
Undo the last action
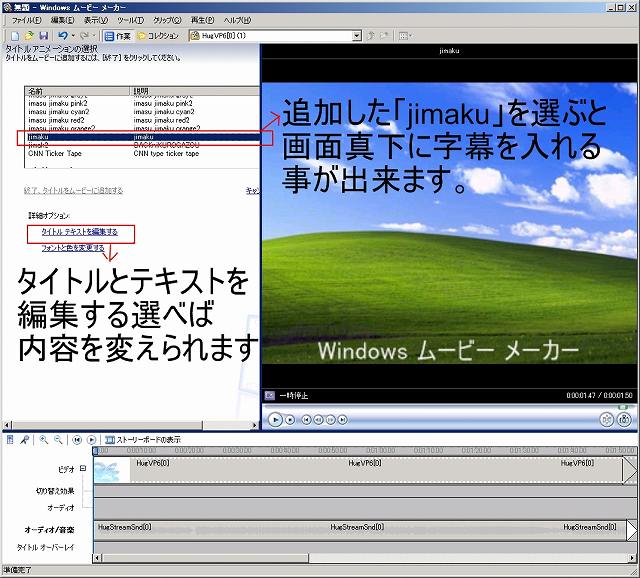[62, 36]
